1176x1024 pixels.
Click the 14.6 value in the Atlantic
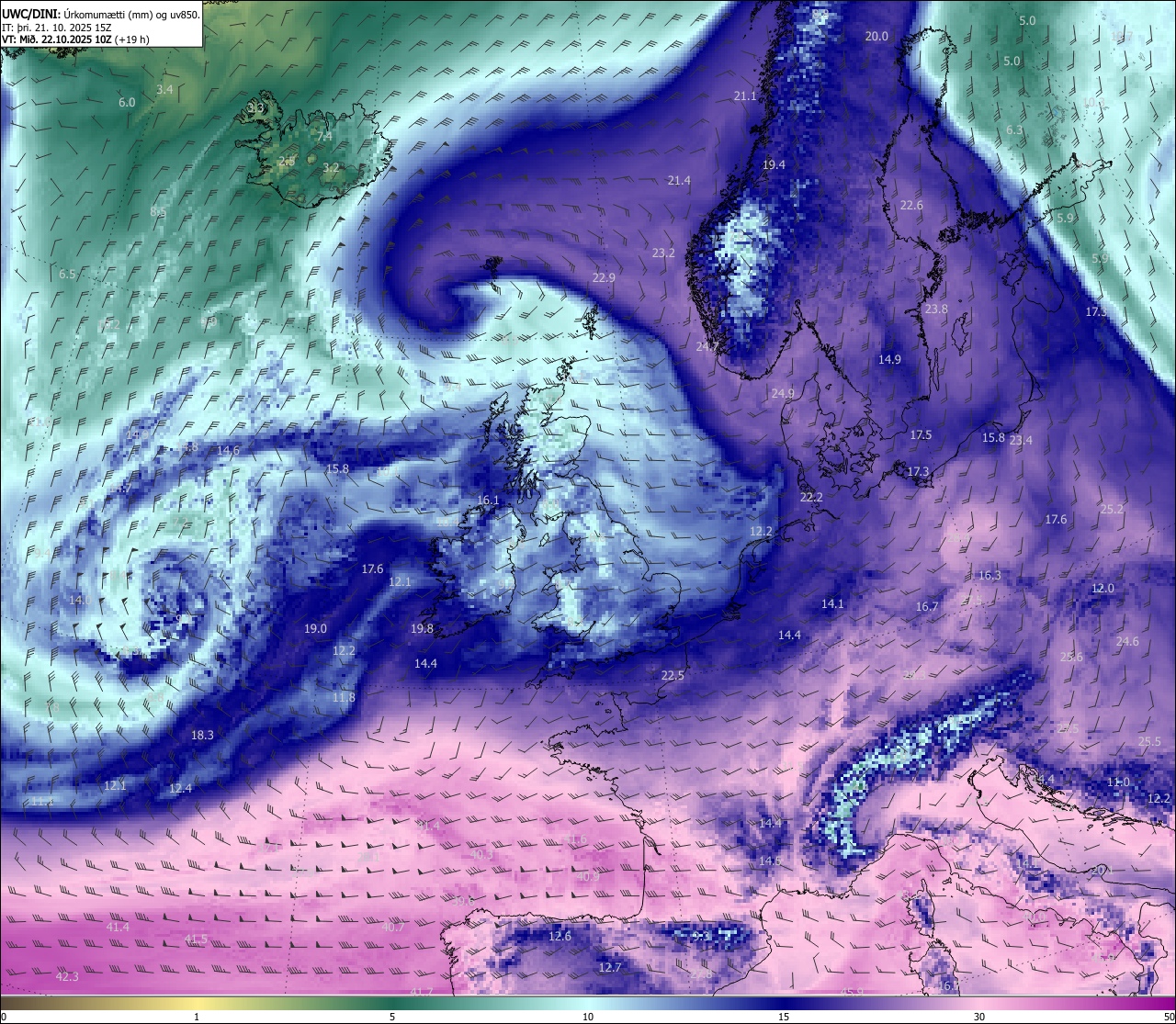click(228, 451)
